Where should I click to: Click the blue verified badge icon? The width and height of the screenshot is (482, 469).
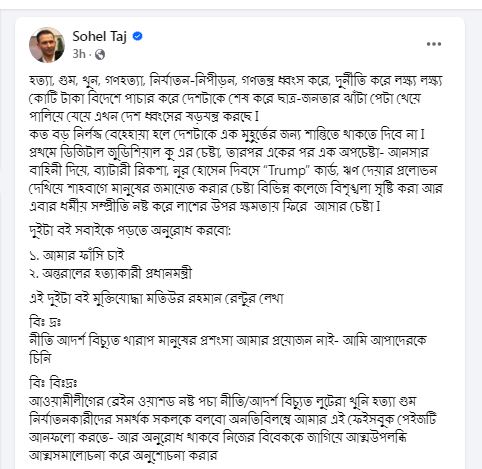tap(137, 36)
